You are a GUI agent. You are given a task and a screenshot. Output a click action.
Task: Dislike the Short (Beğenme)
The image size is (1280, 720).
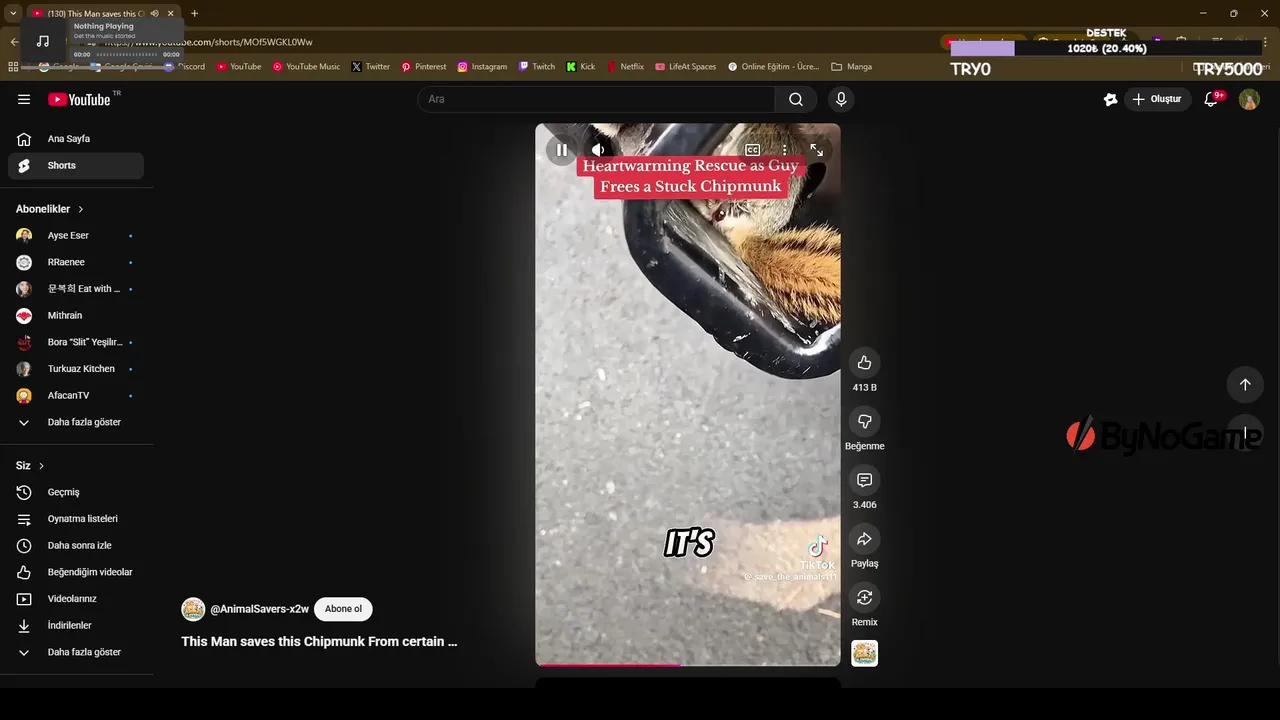coord(865,421)
